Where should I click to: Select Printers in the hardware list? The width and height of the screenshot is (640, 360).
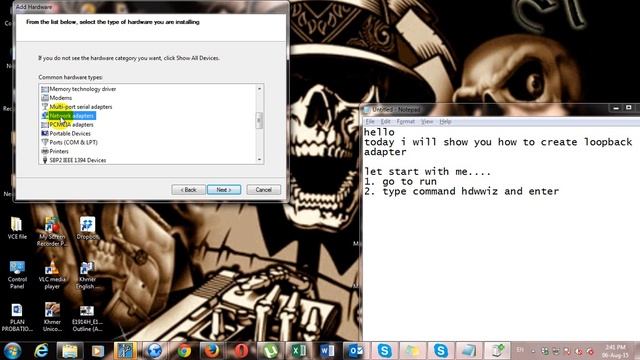[x=55, y=151]
